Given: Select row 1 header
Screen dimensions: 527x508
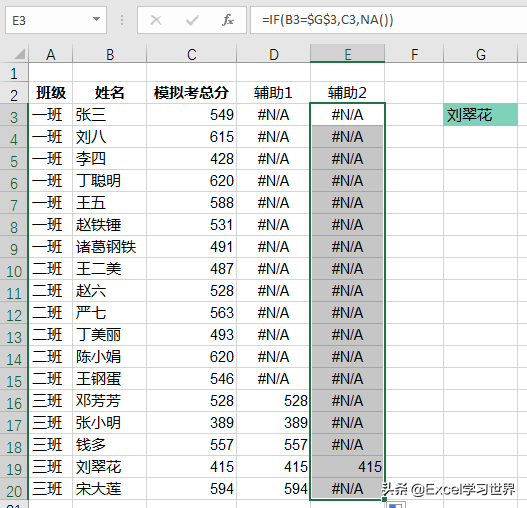Looking at the screenshot, I should (14, 73).
